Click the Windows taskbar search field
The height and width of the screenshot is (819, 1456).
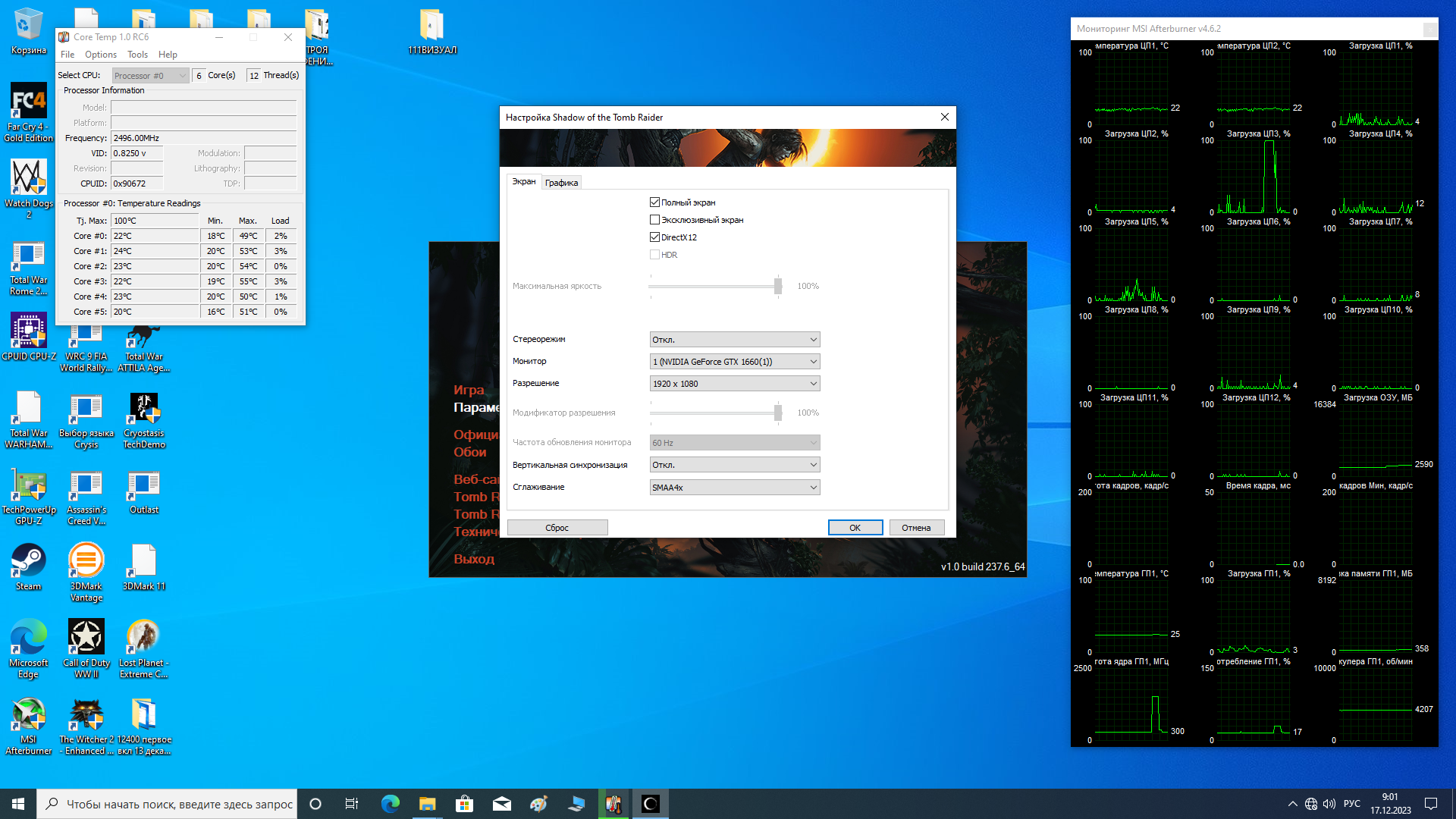(179, 804)
